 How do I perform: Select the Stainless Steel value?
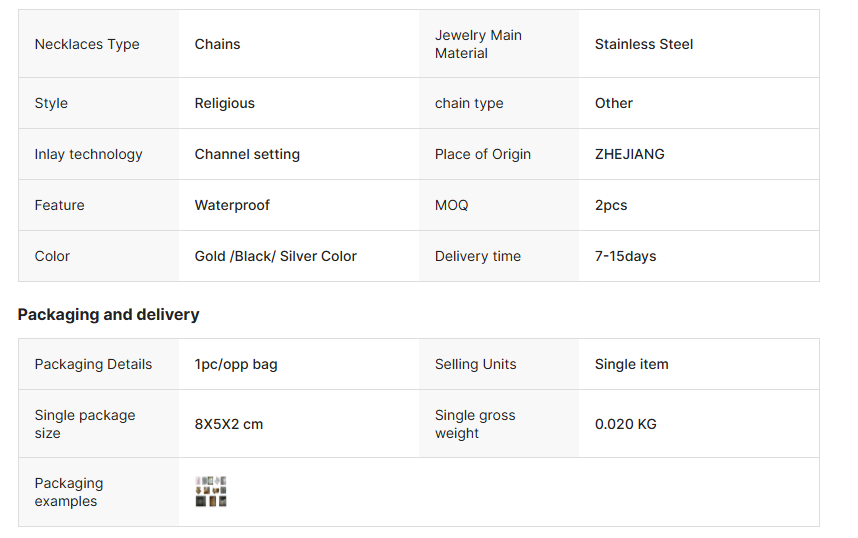(643, 44)
